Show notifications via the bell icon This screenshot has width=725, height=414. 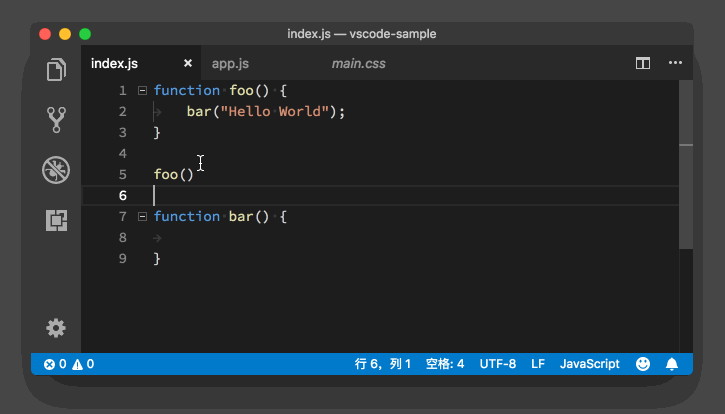672,364
